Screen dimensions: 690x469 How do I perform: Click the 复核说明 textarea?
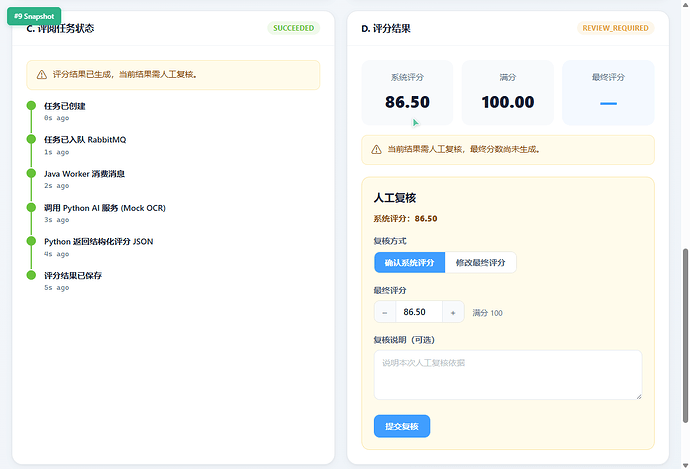coord(508,375)
